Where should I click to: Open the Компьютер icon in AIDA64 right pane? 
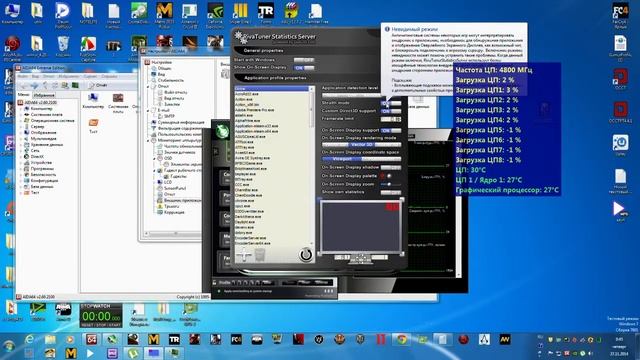pyautogui.click(x=93, y=100)
